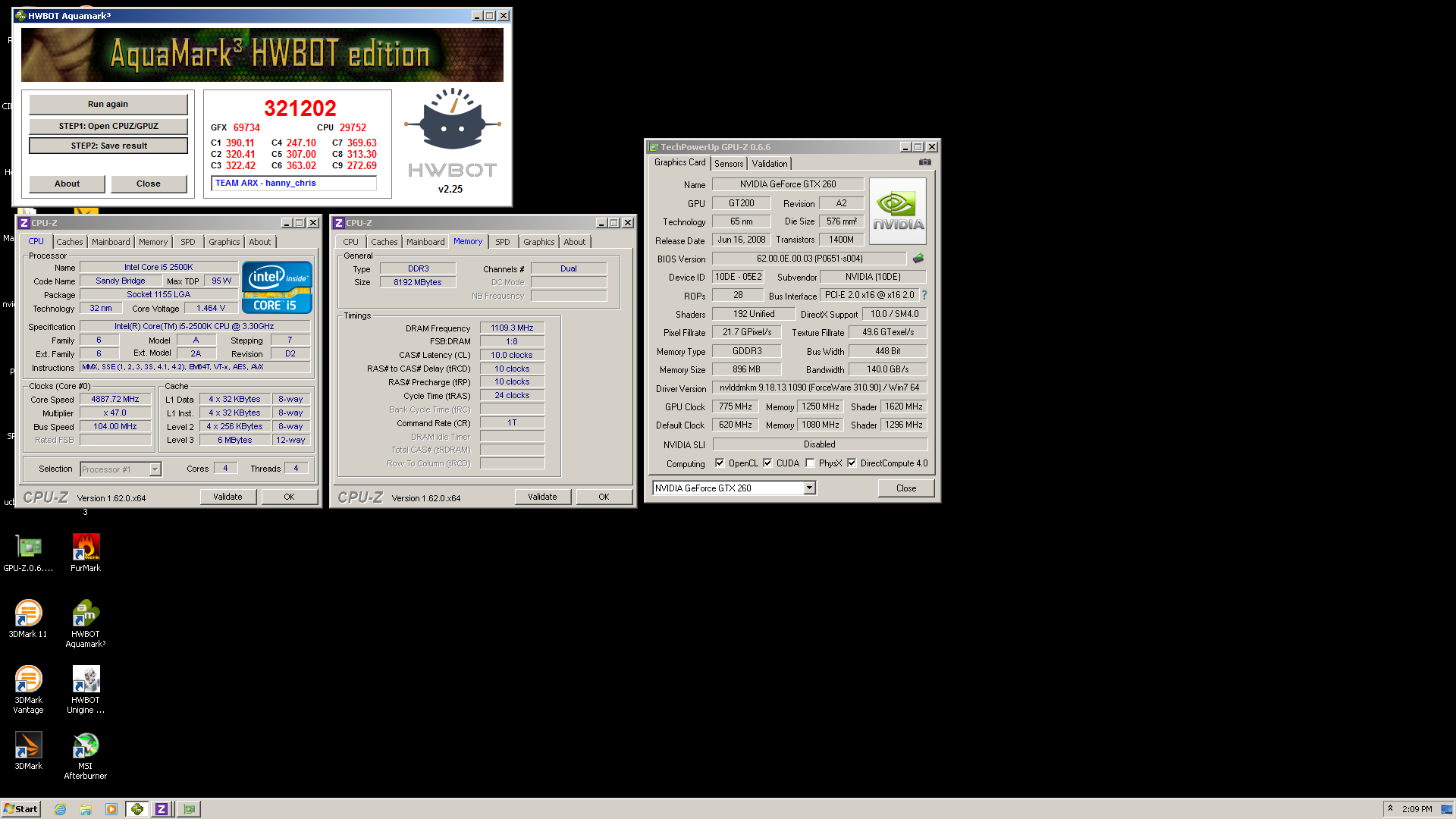Open the About tab in left CPU-Z

(x=259, y=242)
